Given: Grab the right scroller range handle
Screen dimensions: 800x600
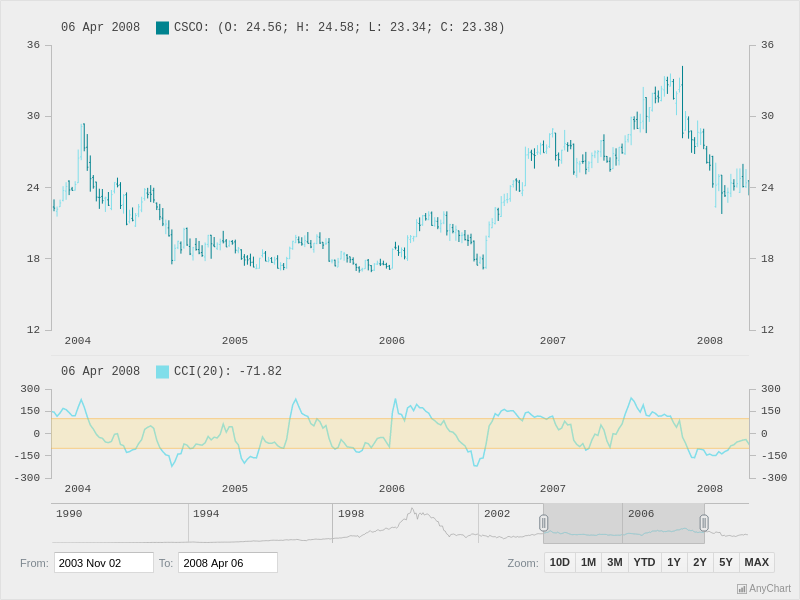Looking at the screenshot, I should pos(704,523).
